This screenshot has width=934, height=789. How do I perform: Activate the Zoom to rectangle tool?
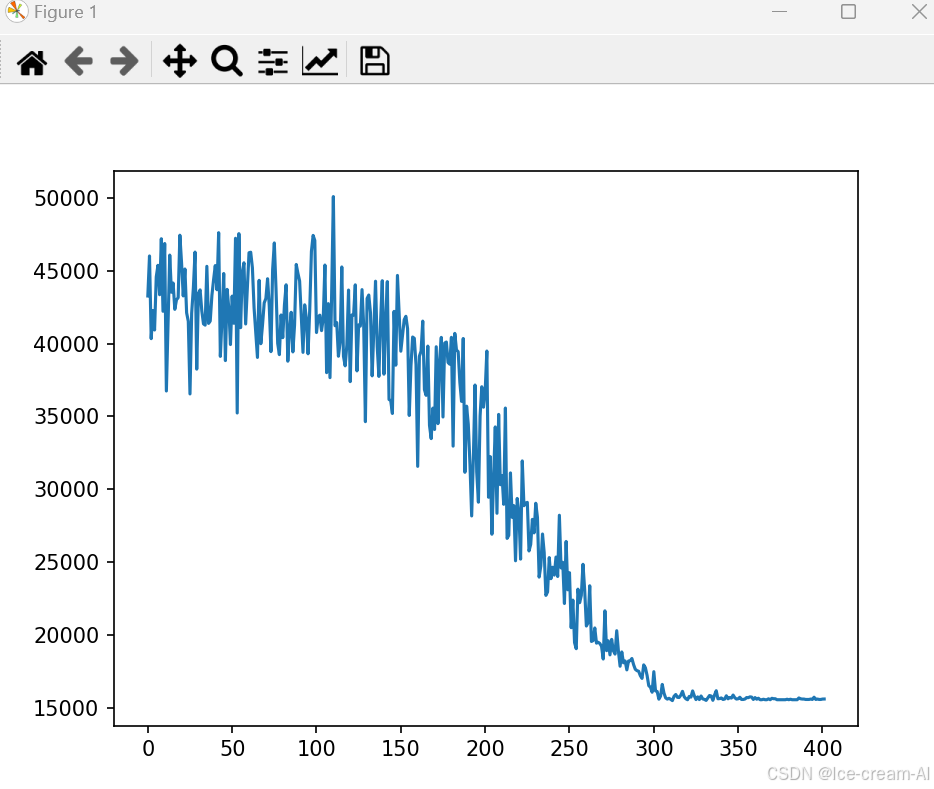point(226,61)
